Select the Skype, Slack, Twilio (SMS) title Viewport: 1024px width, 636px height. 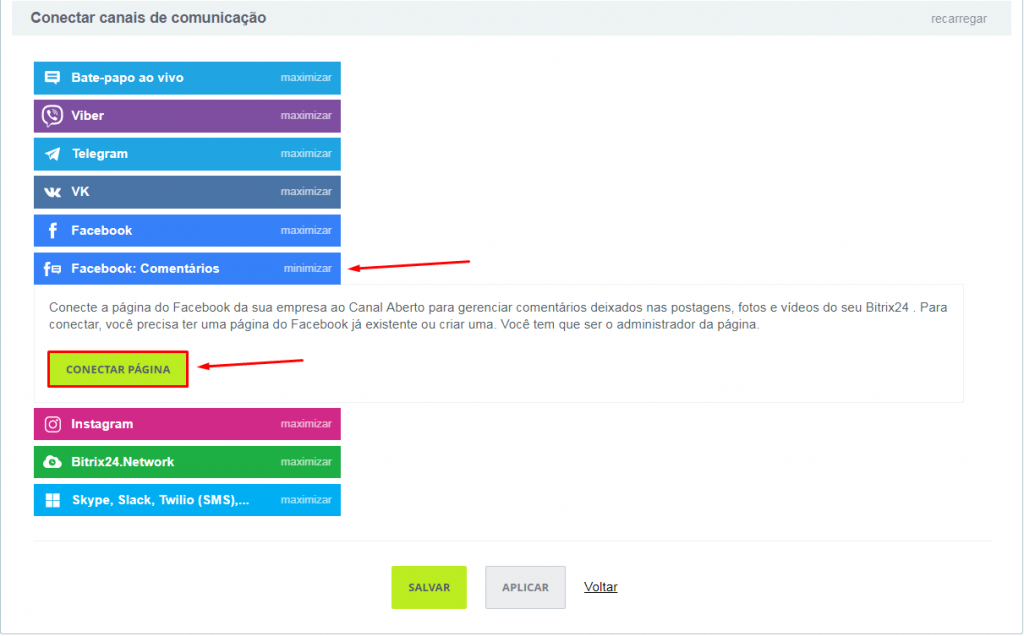pos(161,500)
